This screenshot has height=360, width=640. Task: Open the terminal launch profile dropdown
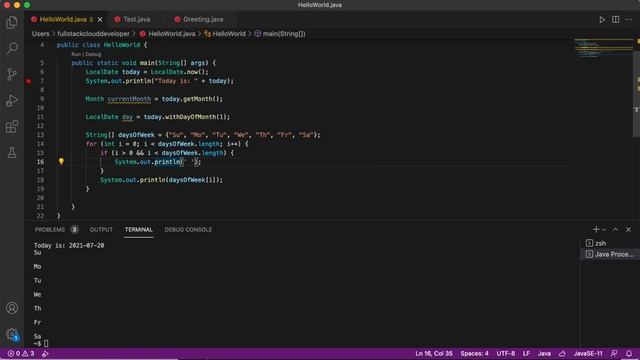click(x=604, y=229)
